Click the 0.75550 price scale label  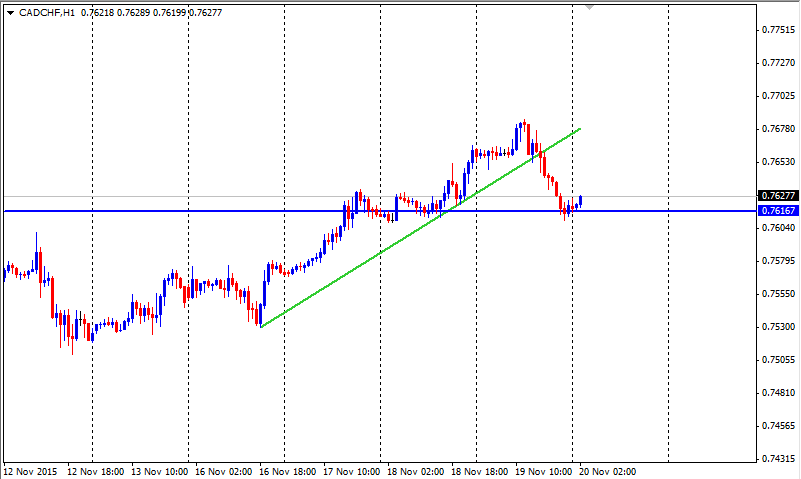[779, 294]
